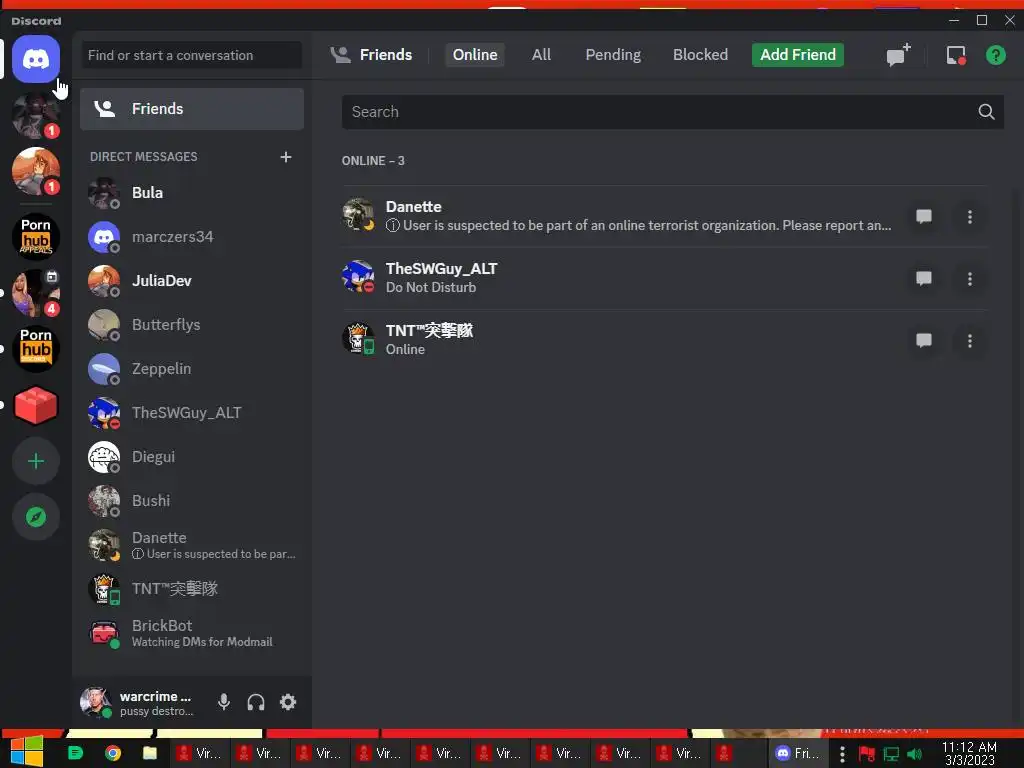Click the friends Search field
Image resolution: width=1024 pixels, height=768 pixels.
pos(673,112)
